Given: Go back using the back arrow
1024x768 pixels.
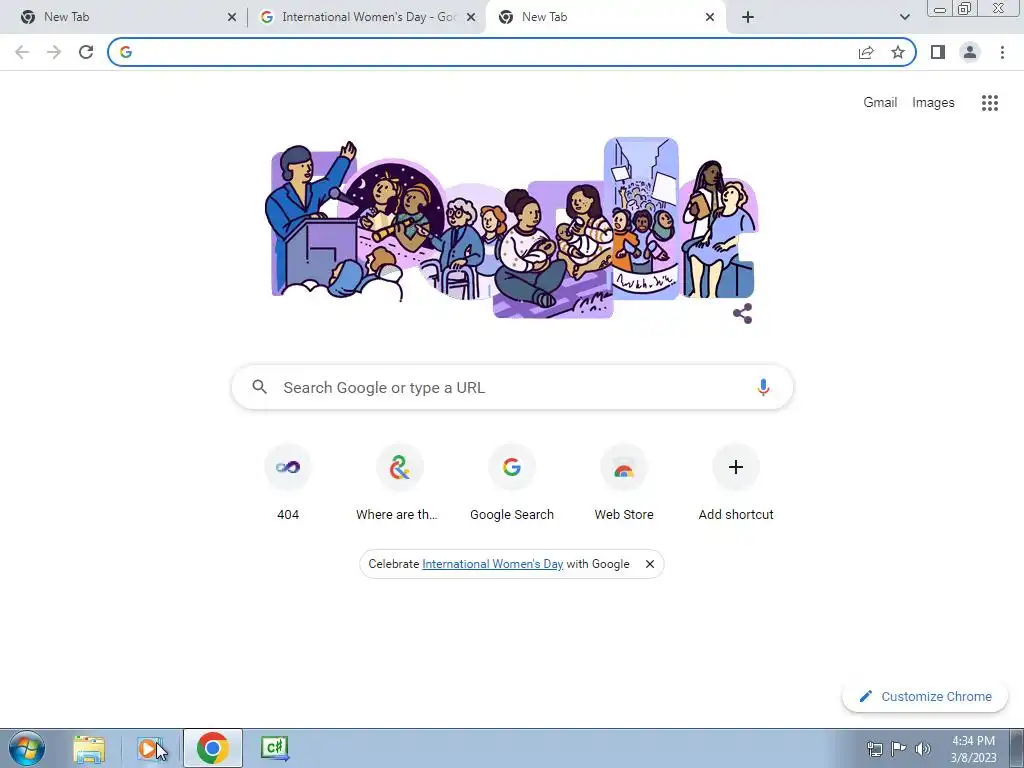Looking at the screenshot, I should (x=22, y=52).
